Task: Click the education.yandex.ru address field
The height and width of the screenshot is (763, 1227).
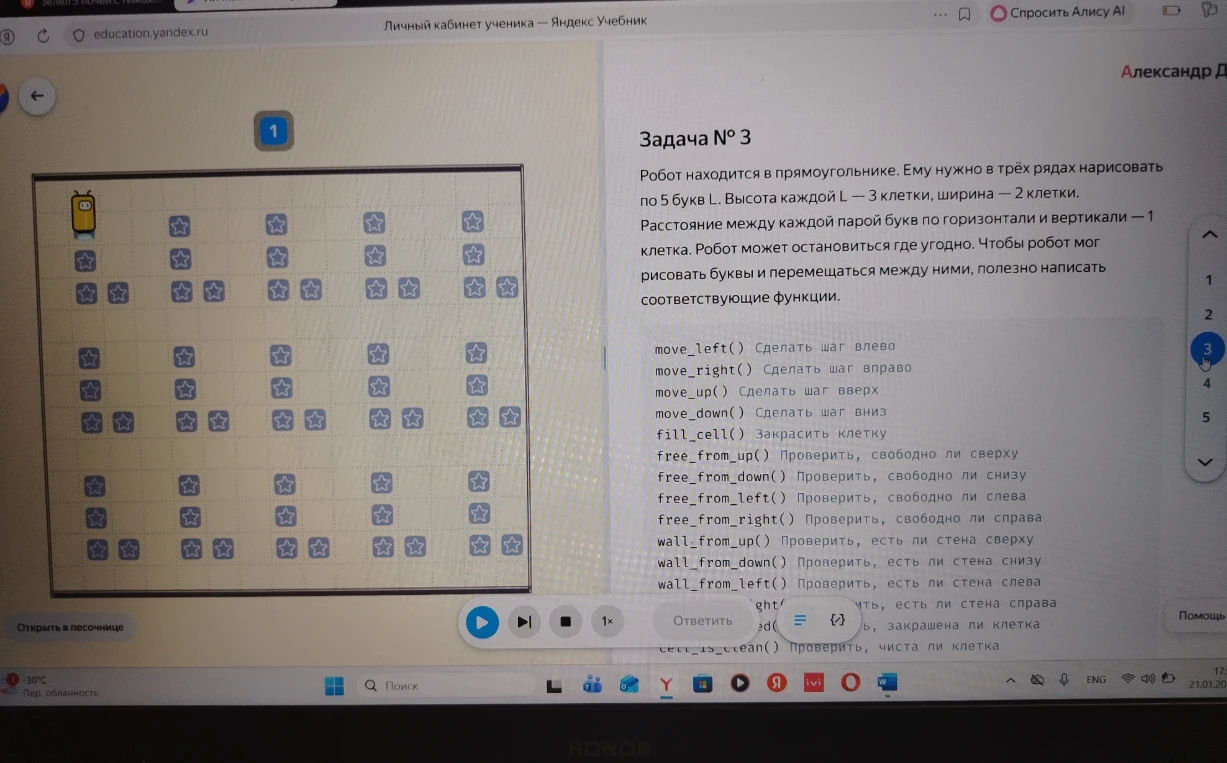Action: pyautogui.click(x=150, y=33)
